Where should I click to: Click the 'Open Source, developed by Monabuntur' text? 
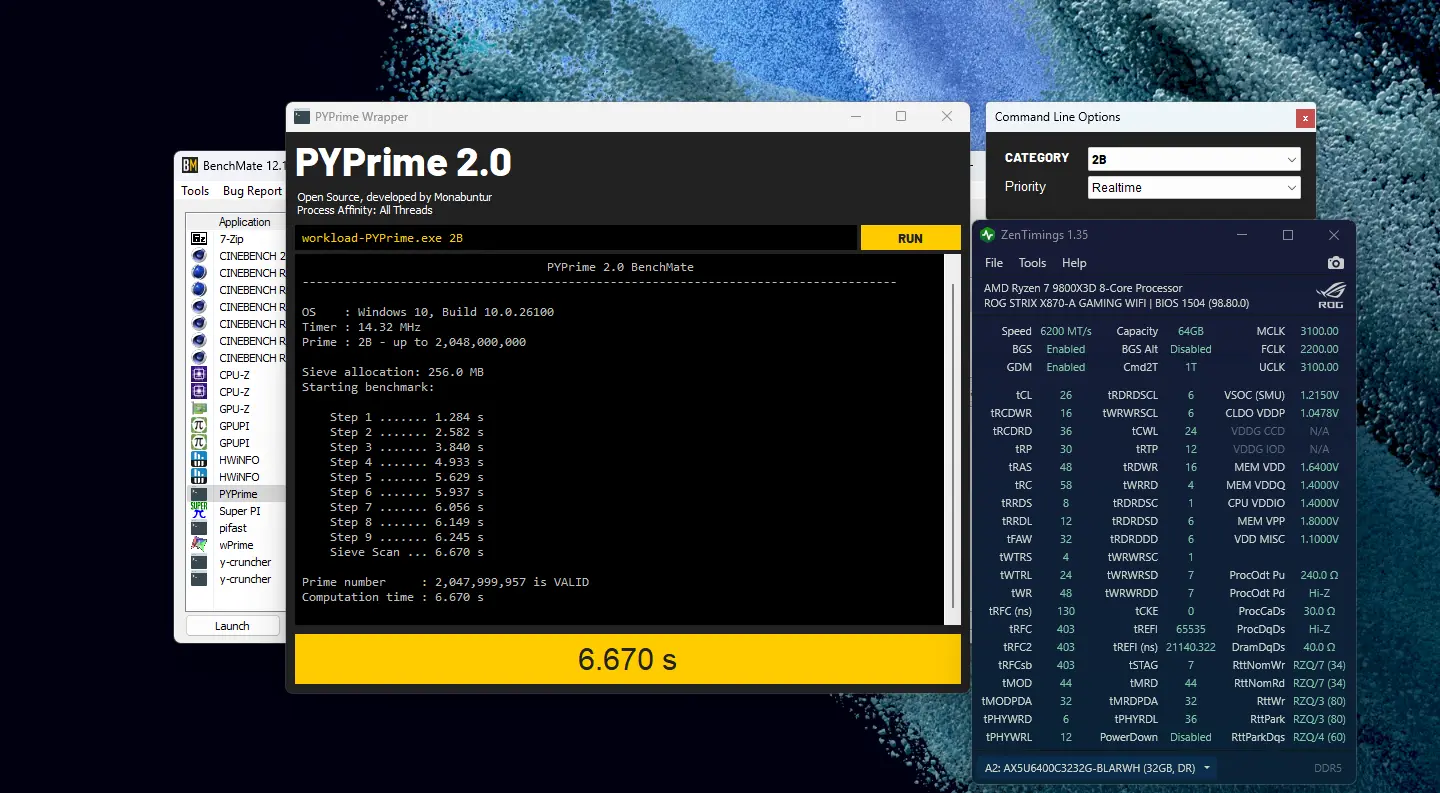click(395, 197)
